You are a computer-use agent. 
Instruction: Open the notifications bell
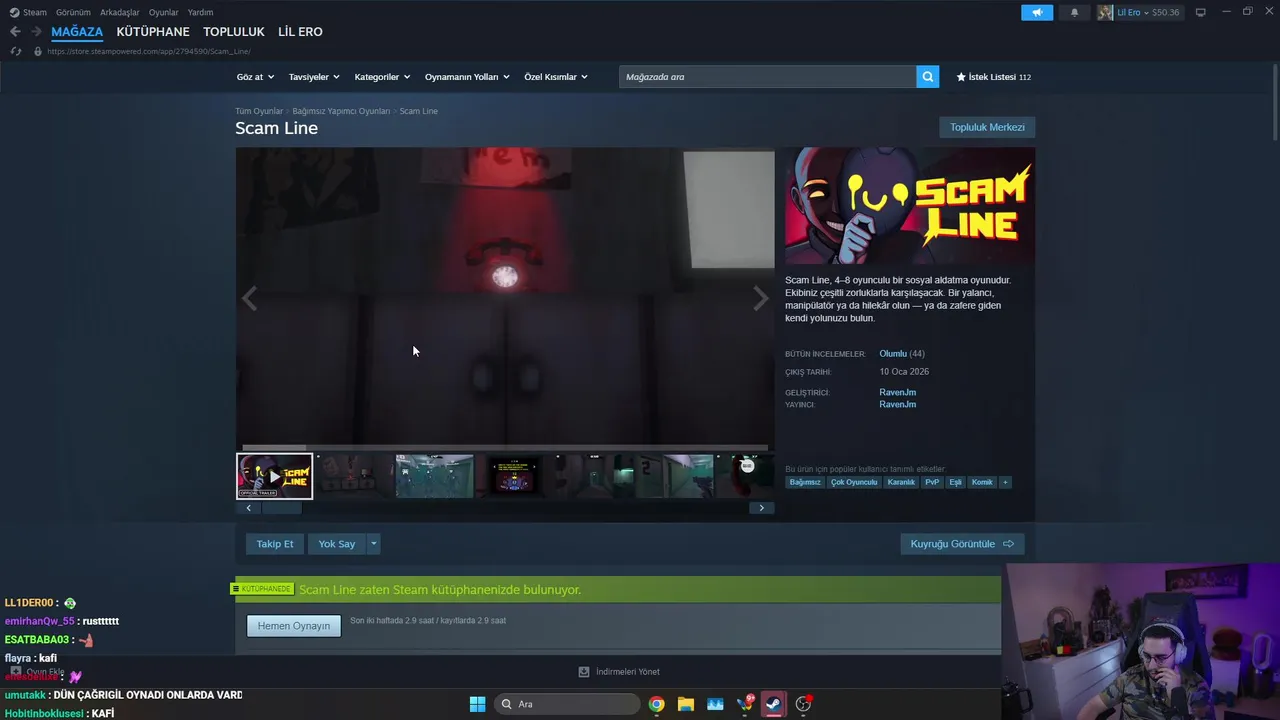(1075, 12)
